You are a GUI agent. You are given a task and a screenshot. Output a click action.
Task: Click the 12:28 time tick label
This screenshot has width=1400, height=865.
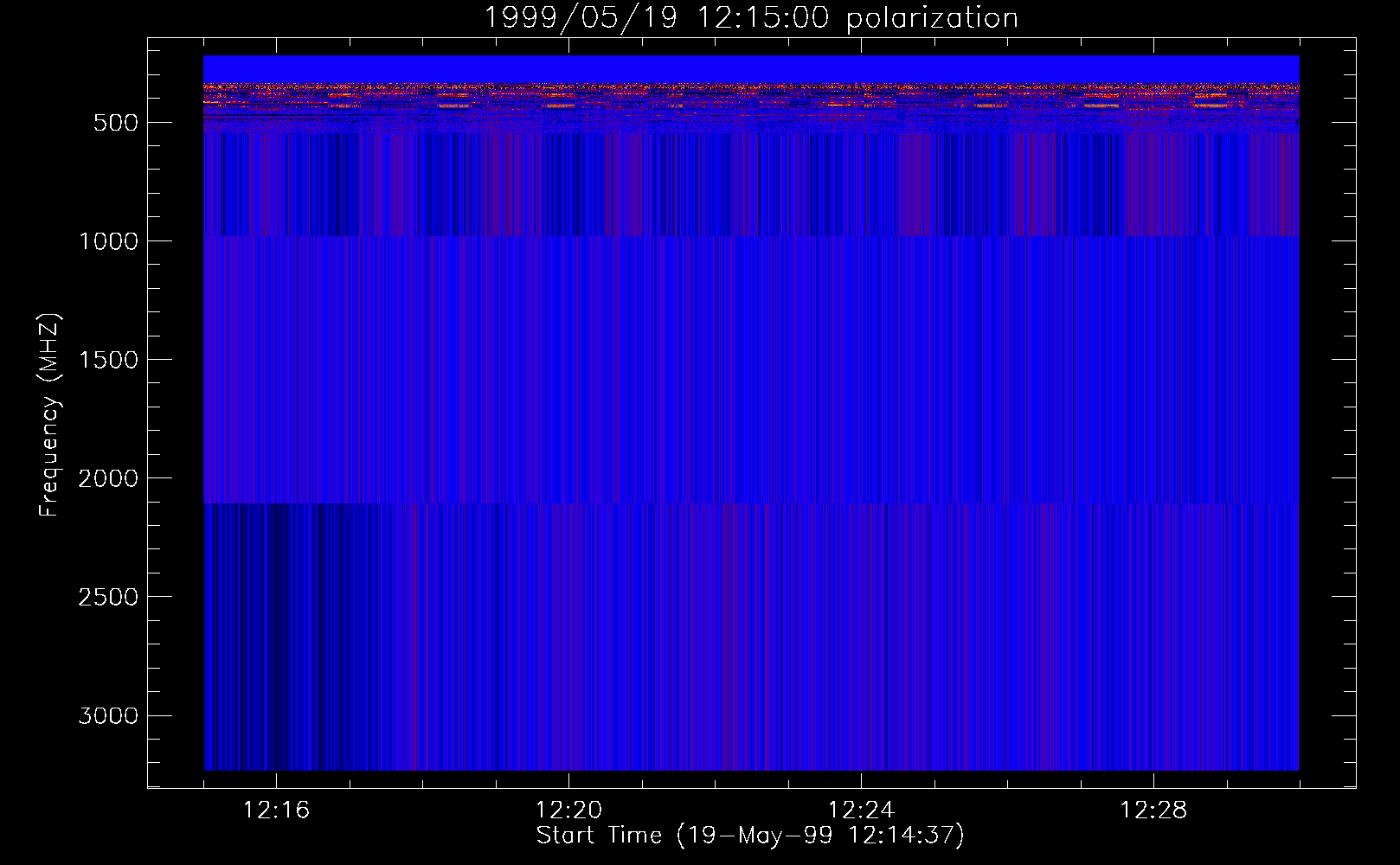pyautogui.click(x=1153, y=811)
